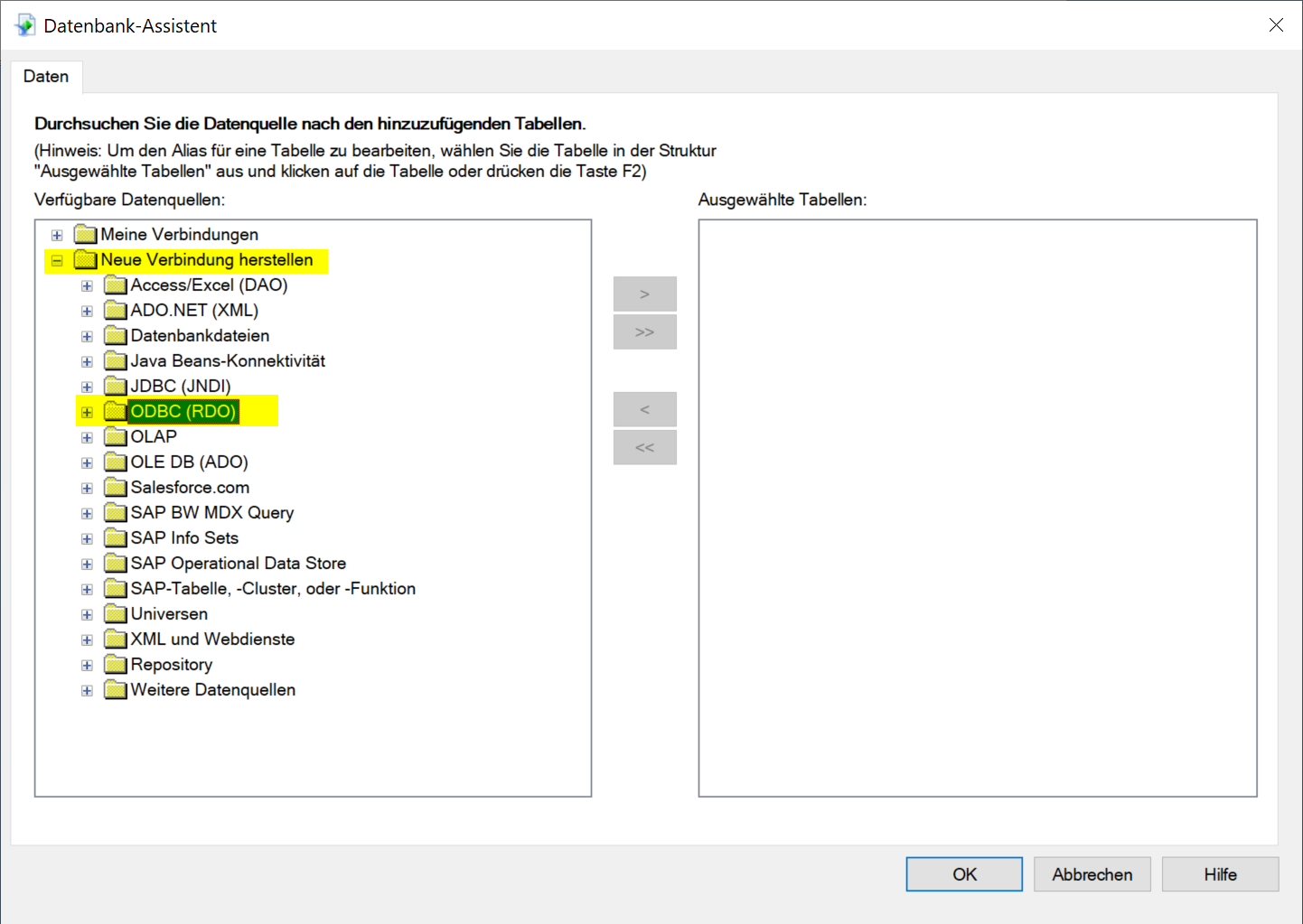Expand the Universen node
Screen dimensions: 1303x924
(x=87, y=614)
